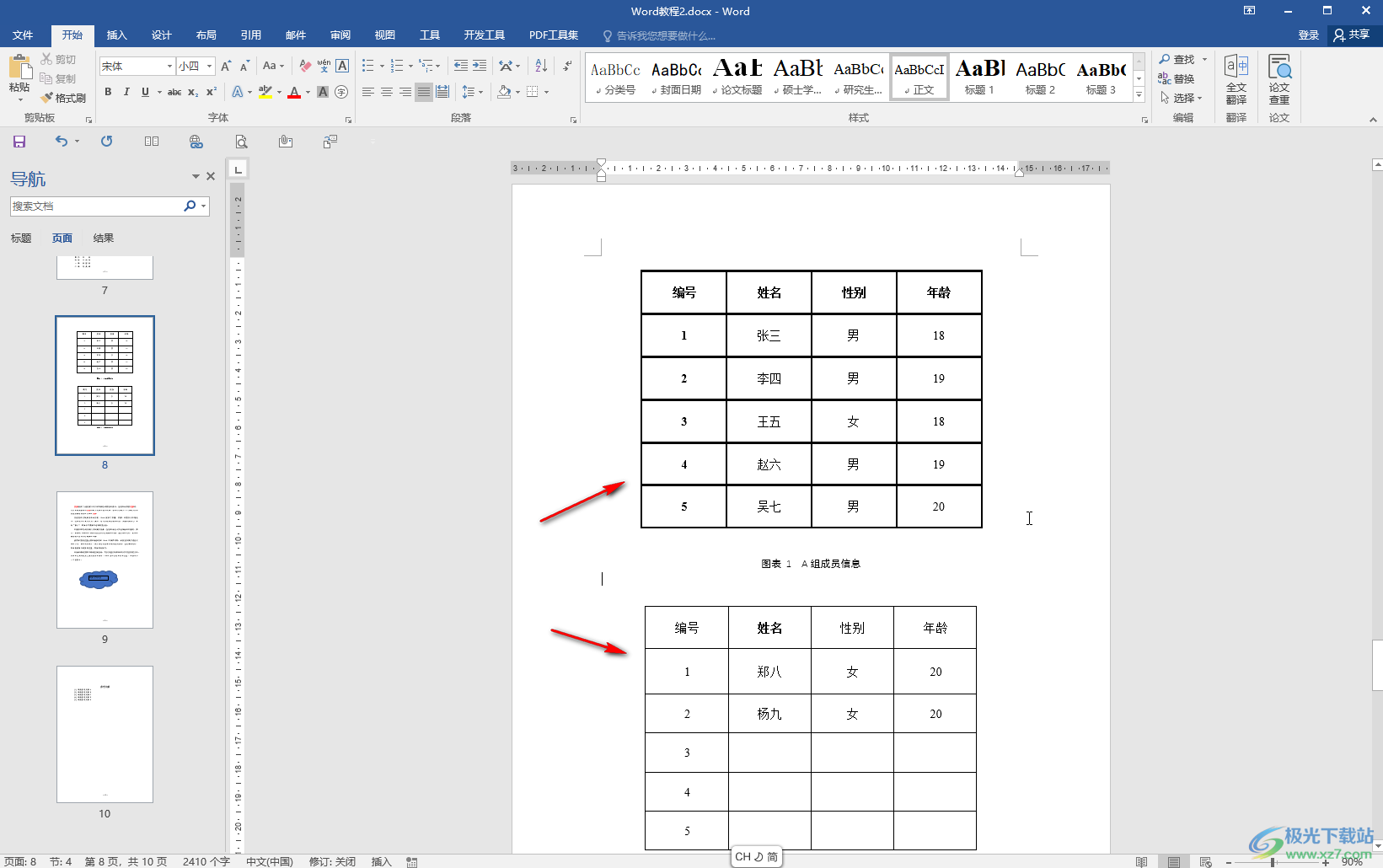Screen dimensions: 1383x868
Task: Toggle underline formatting
Action: click(145, 92)
